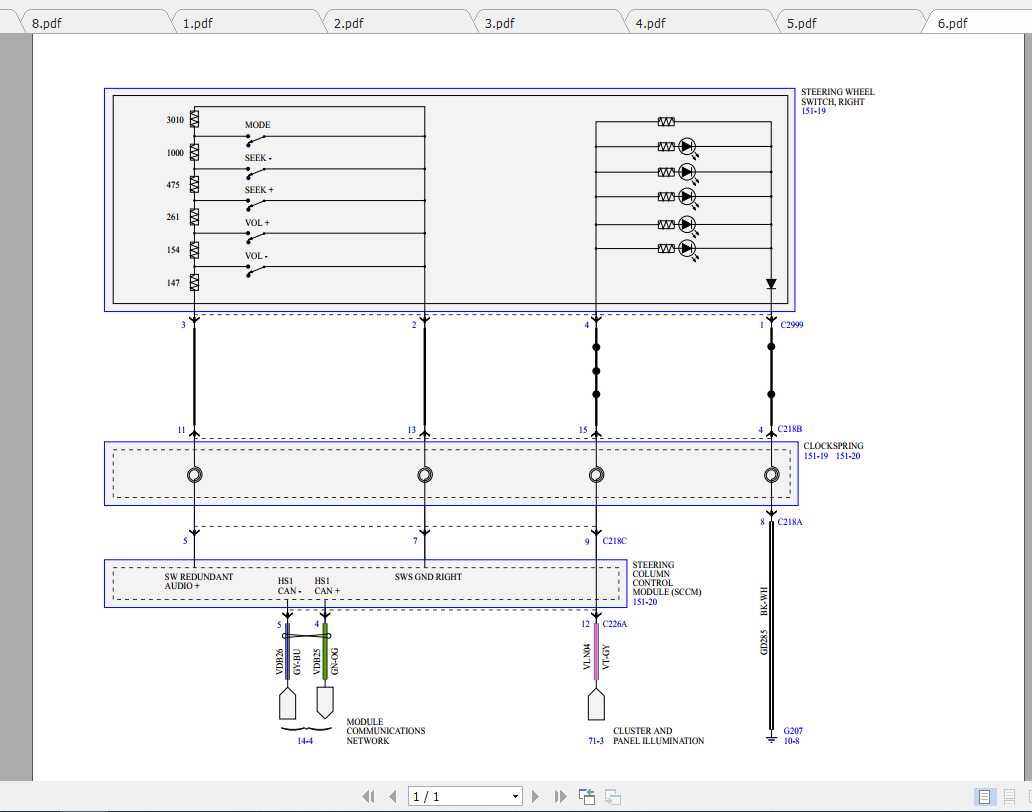Enable single page view mode
Viewport: 1032px width, 812px height.
[985, 797]
